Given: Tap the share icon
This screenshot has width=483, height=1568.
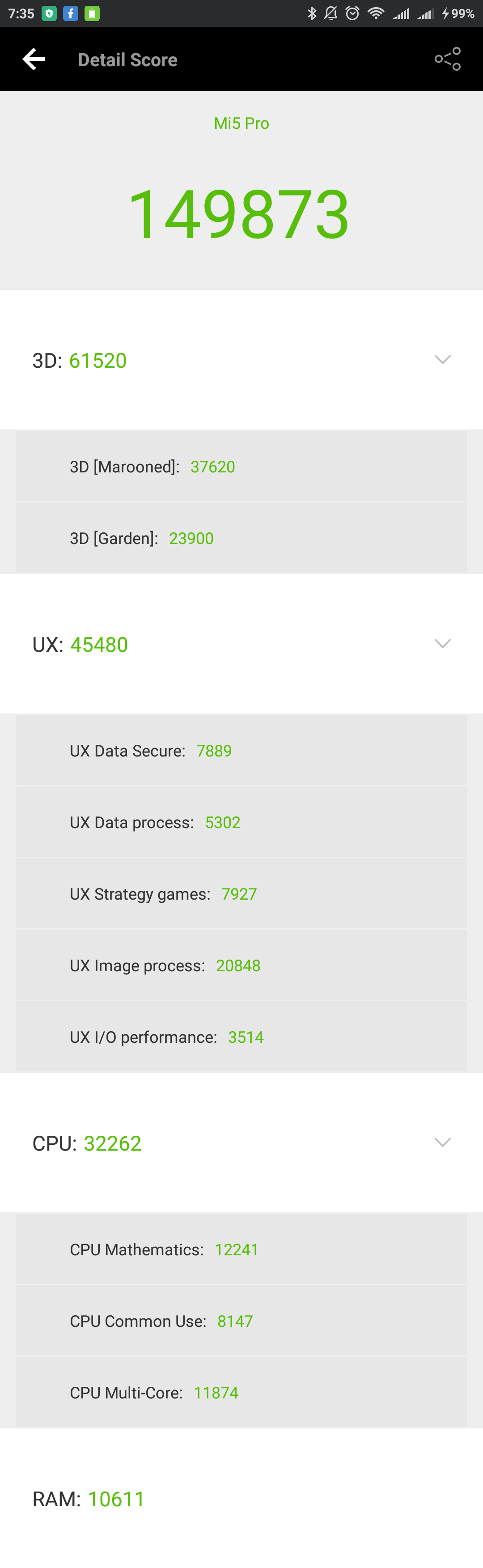Looking at the screenshot, I should (448, 59).
